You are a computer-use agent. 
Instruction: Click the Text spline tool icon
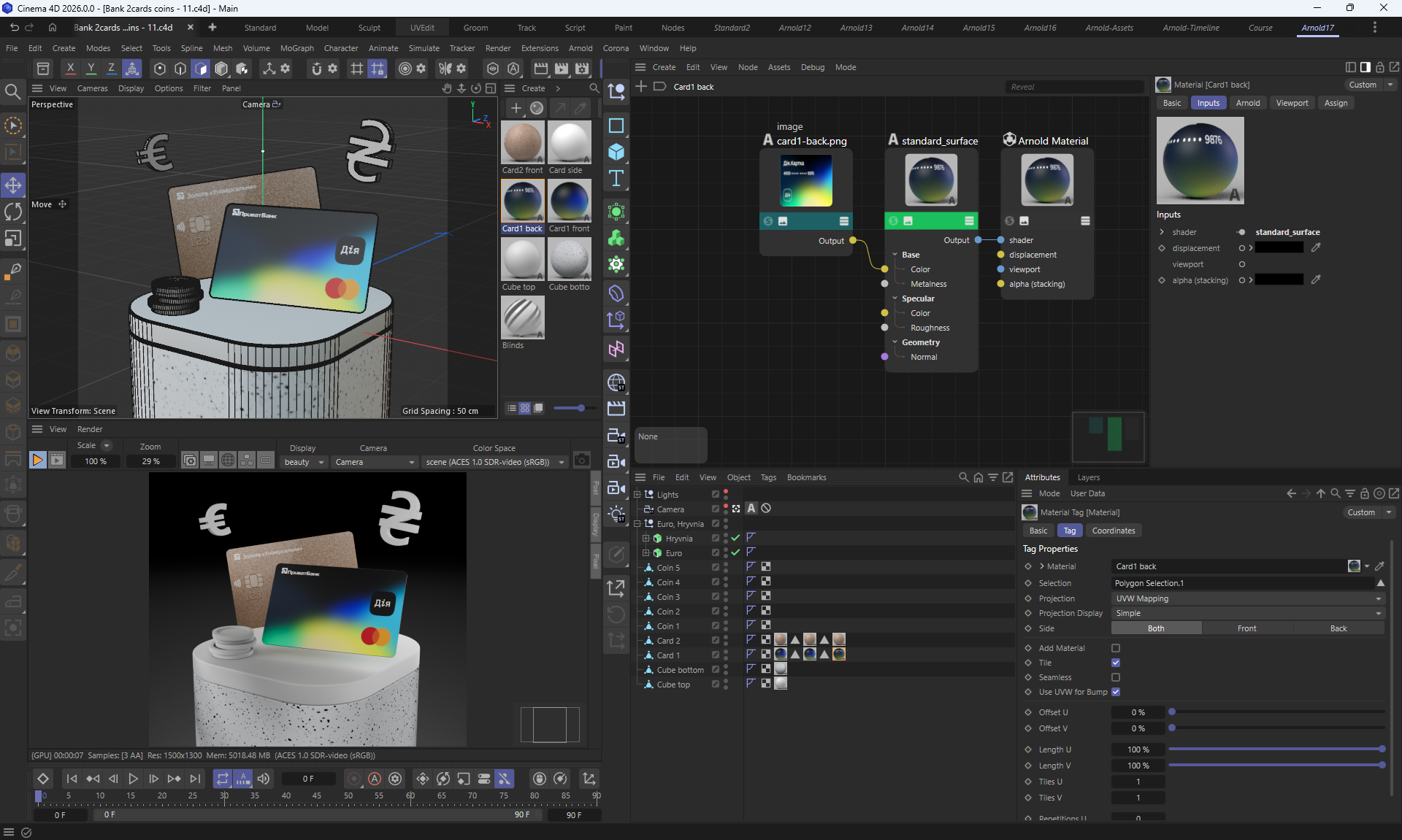(616, 179)
